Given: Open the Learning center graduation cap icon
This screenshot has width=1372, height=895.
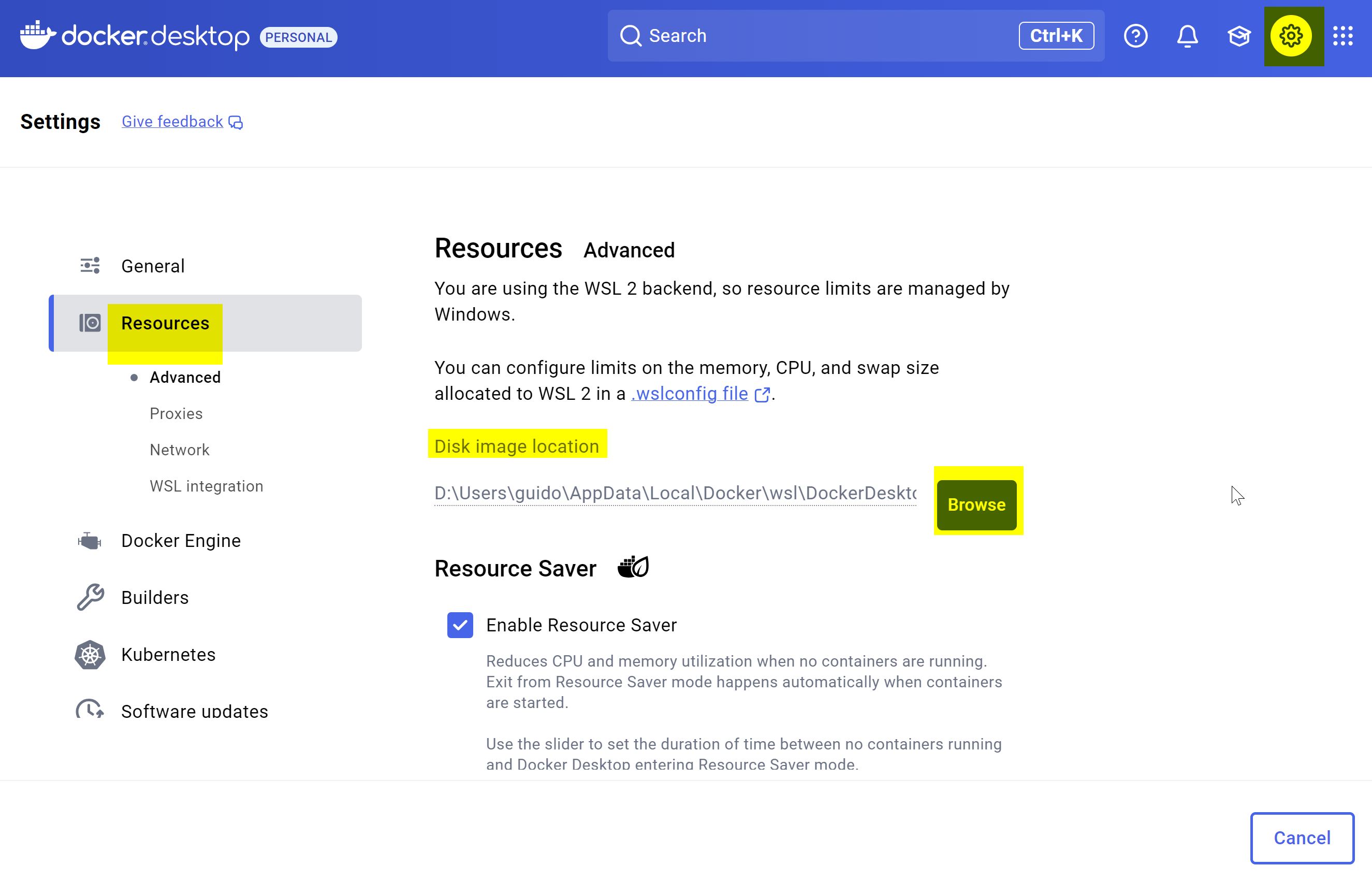Looking at the screenshot, I should coord(1238,36).
